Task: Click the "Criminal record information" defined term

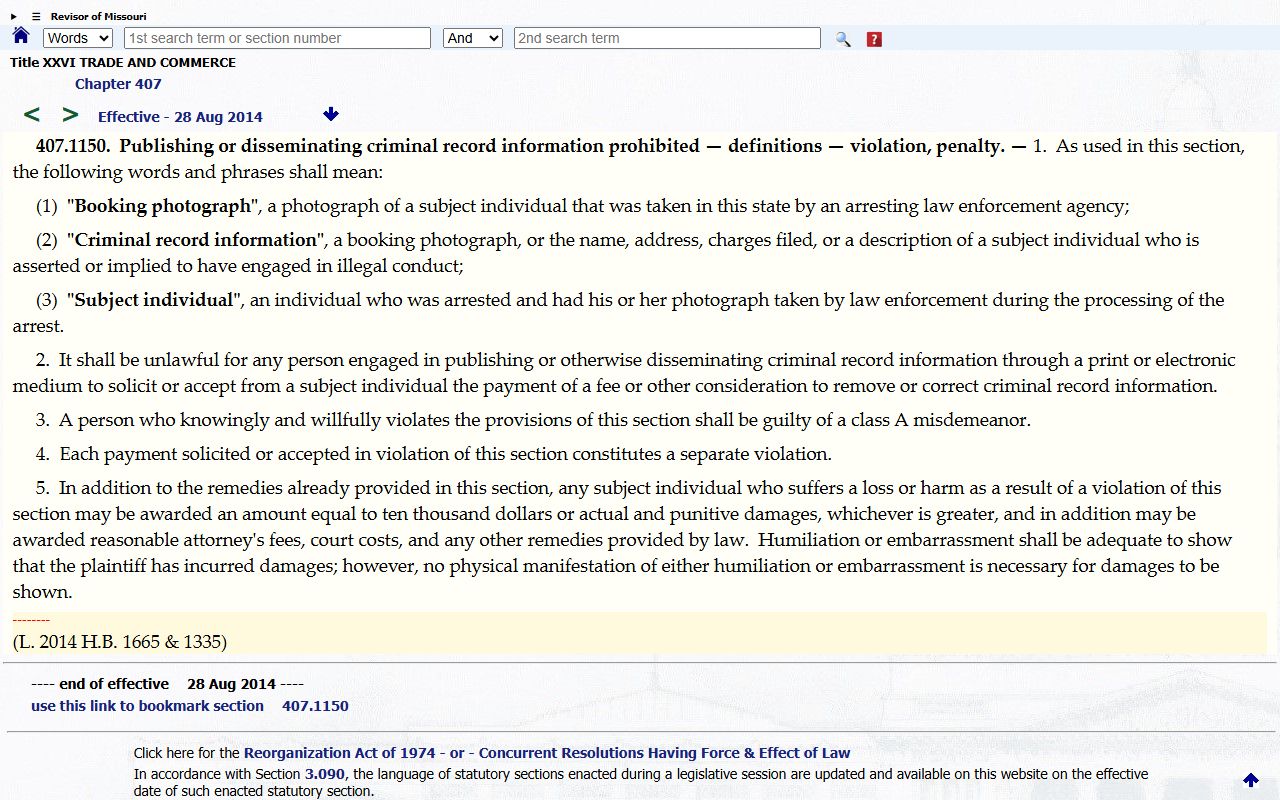Action: pyautogui.click(x=196, y=240)
